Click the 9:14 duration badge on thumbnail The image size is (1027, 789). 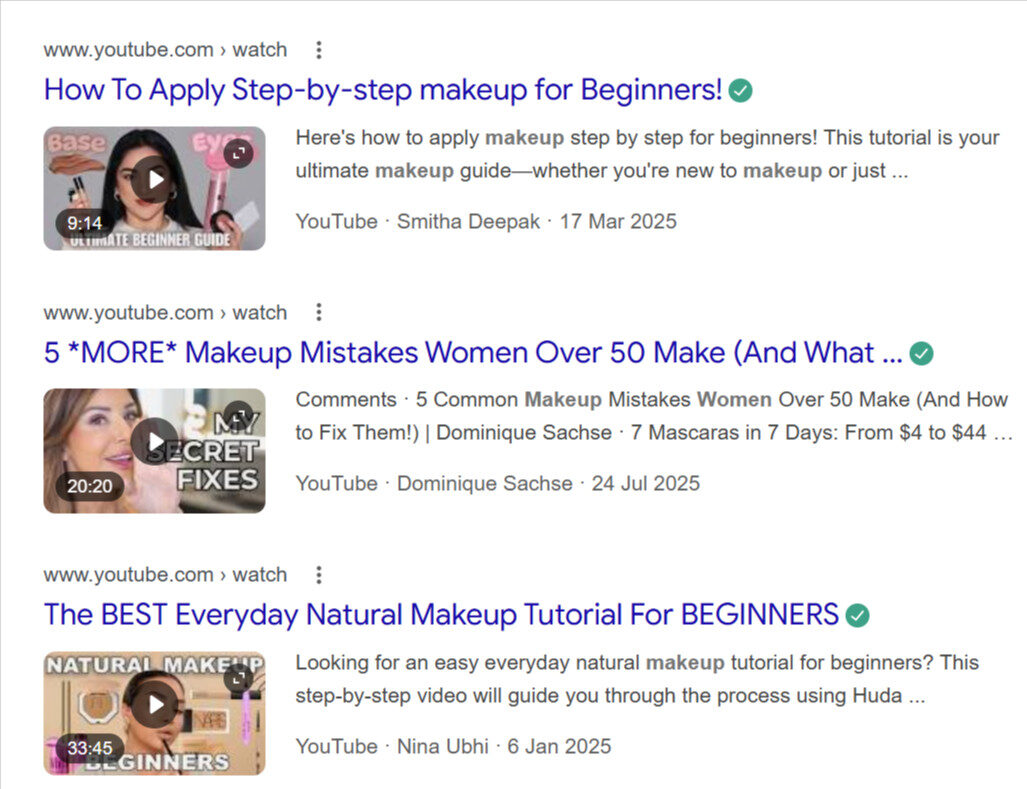click(x=85, y=223)
